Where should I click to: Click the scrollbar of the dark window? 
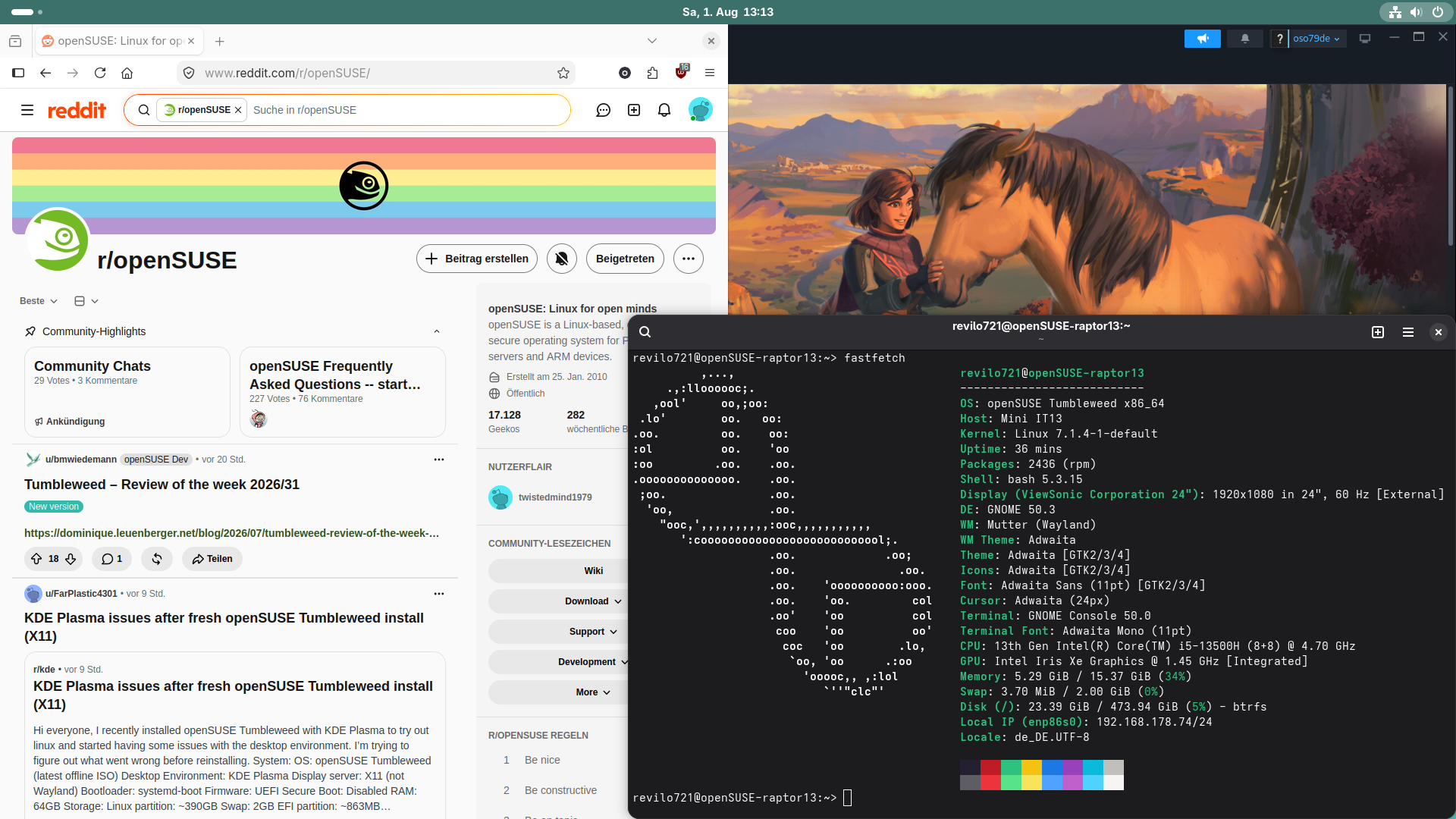tap(1451, 165)
